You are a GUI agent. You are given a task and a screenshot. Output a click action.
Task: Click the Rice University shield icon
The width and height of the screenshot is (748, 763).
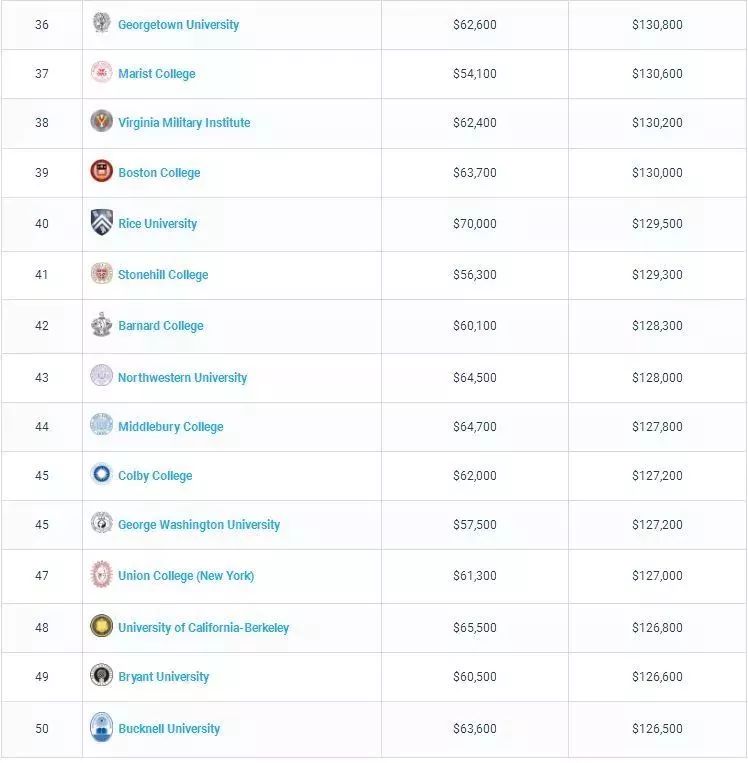(101, 222)
